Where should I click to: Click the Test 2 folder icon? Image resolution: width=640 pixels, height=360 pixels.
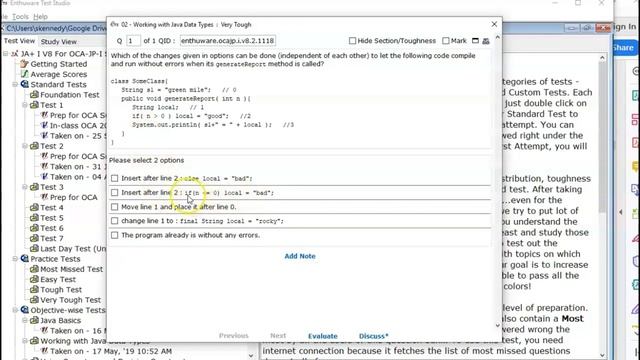coord(34,146)
